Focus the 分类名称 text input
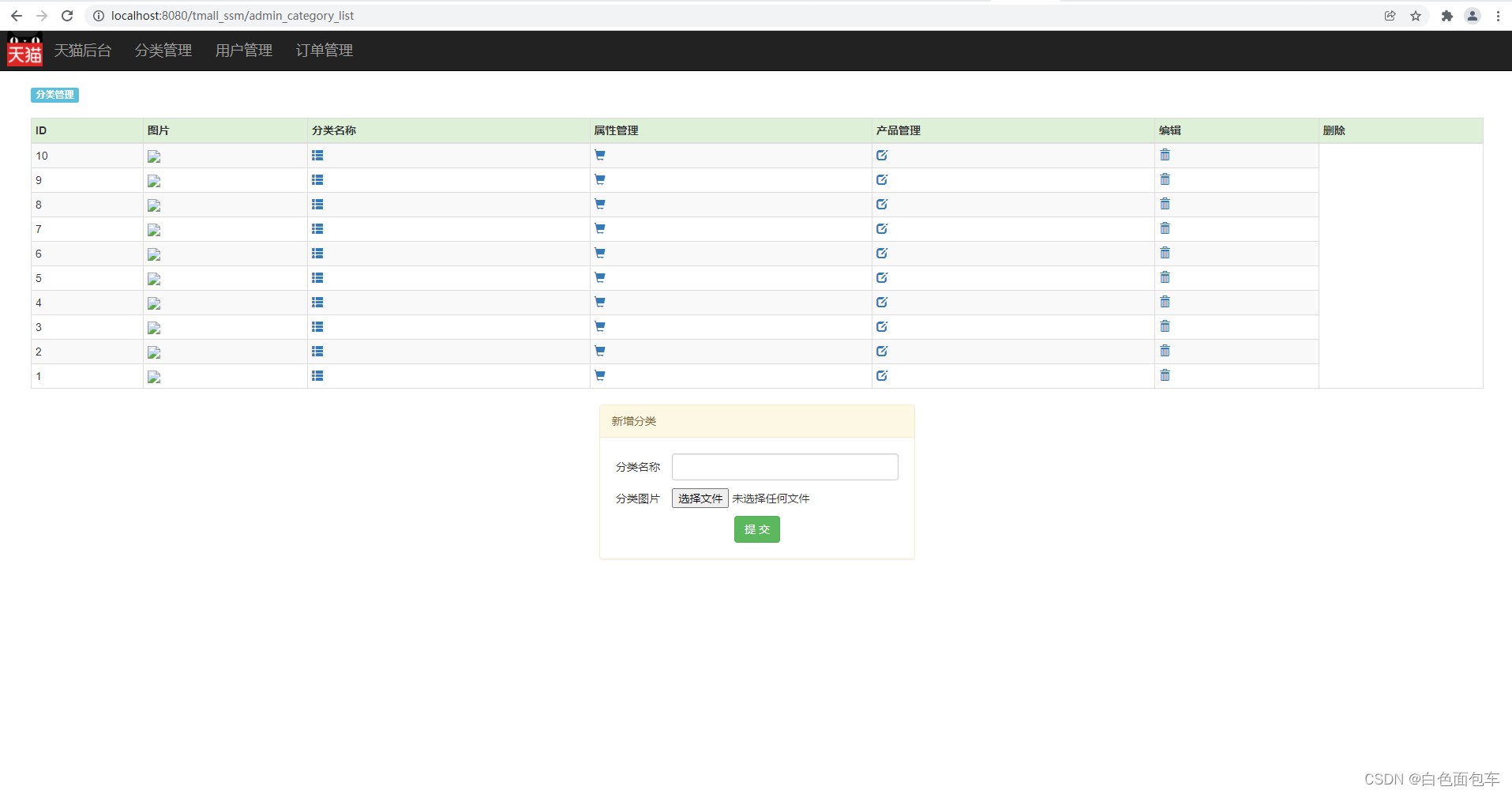1512x794 pixels. [785, 467]
